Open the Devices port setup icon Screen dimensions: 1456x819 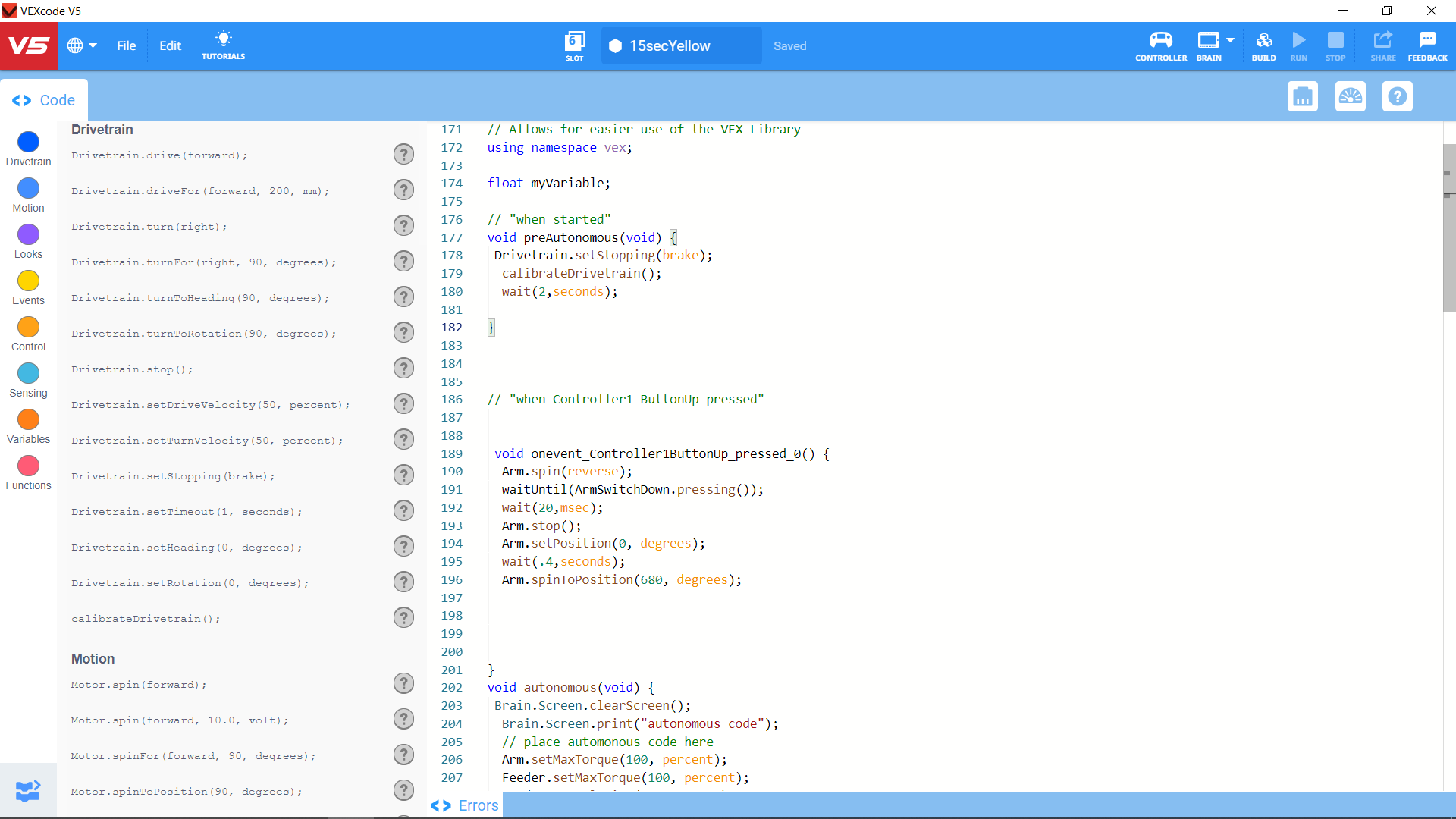pyautogui.click(x=1303, y=96)
